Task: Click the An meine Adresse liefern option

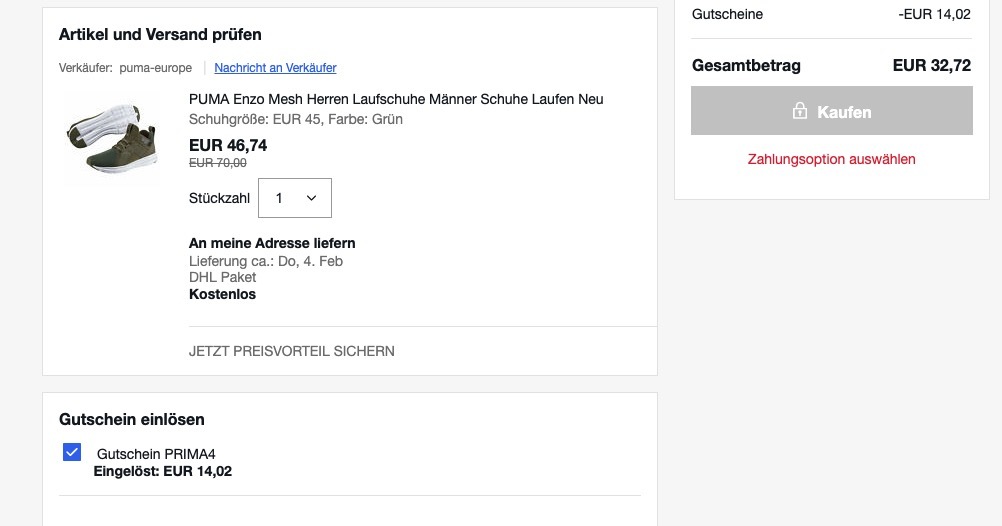Action: pyautogui.click(x=272, y=243)
